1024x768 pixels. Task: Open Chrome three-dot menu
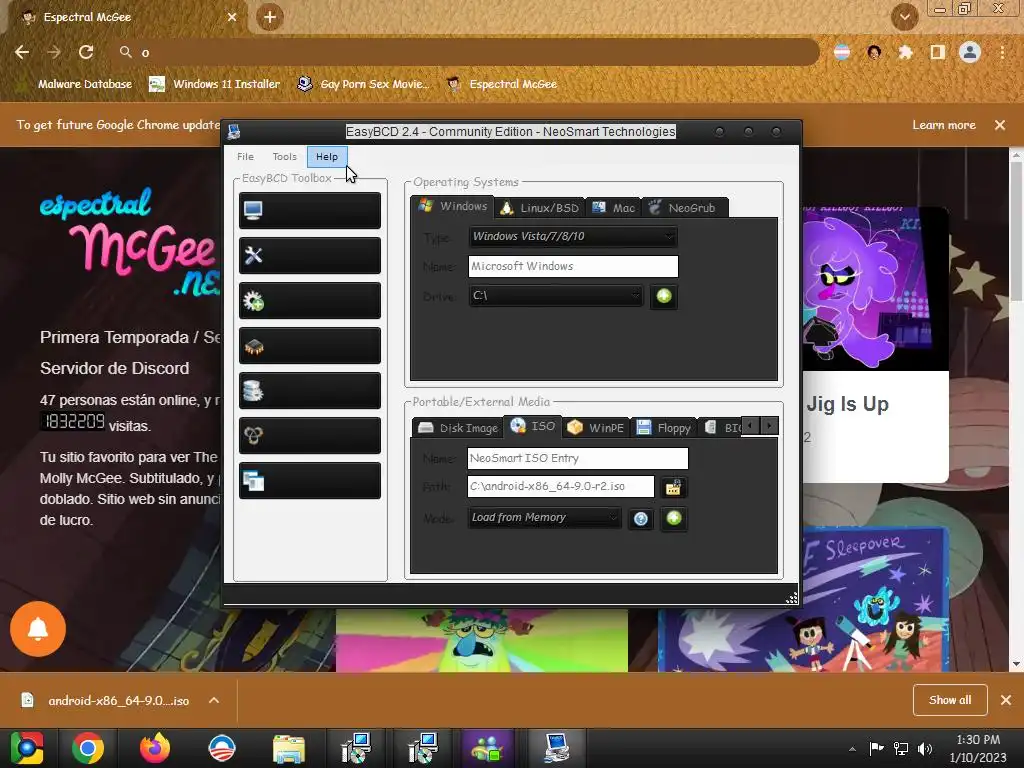click(1002, 52)
